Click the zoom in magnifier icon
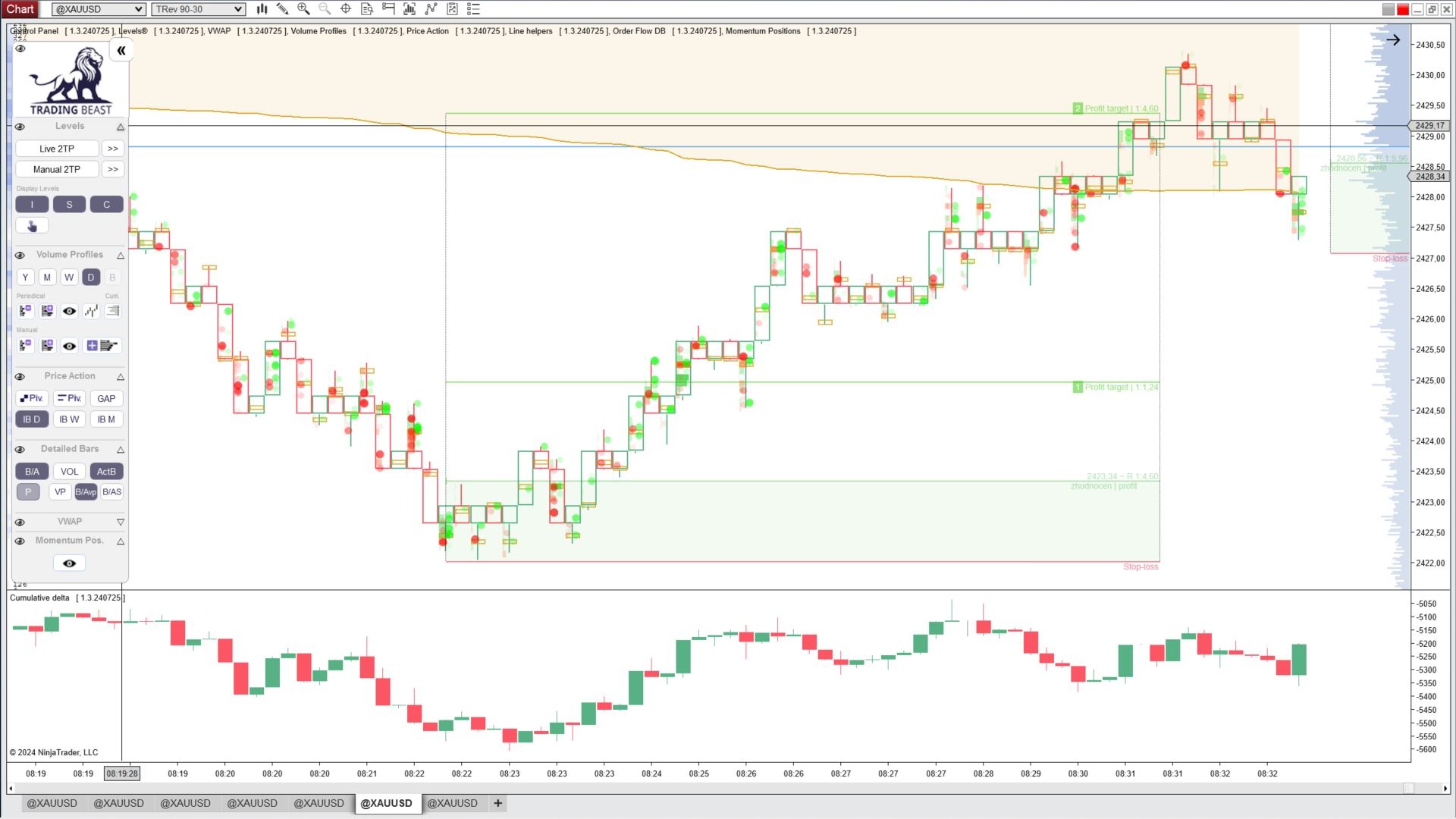The width and height of the screenshot is (1456, 819). [303, 9]
